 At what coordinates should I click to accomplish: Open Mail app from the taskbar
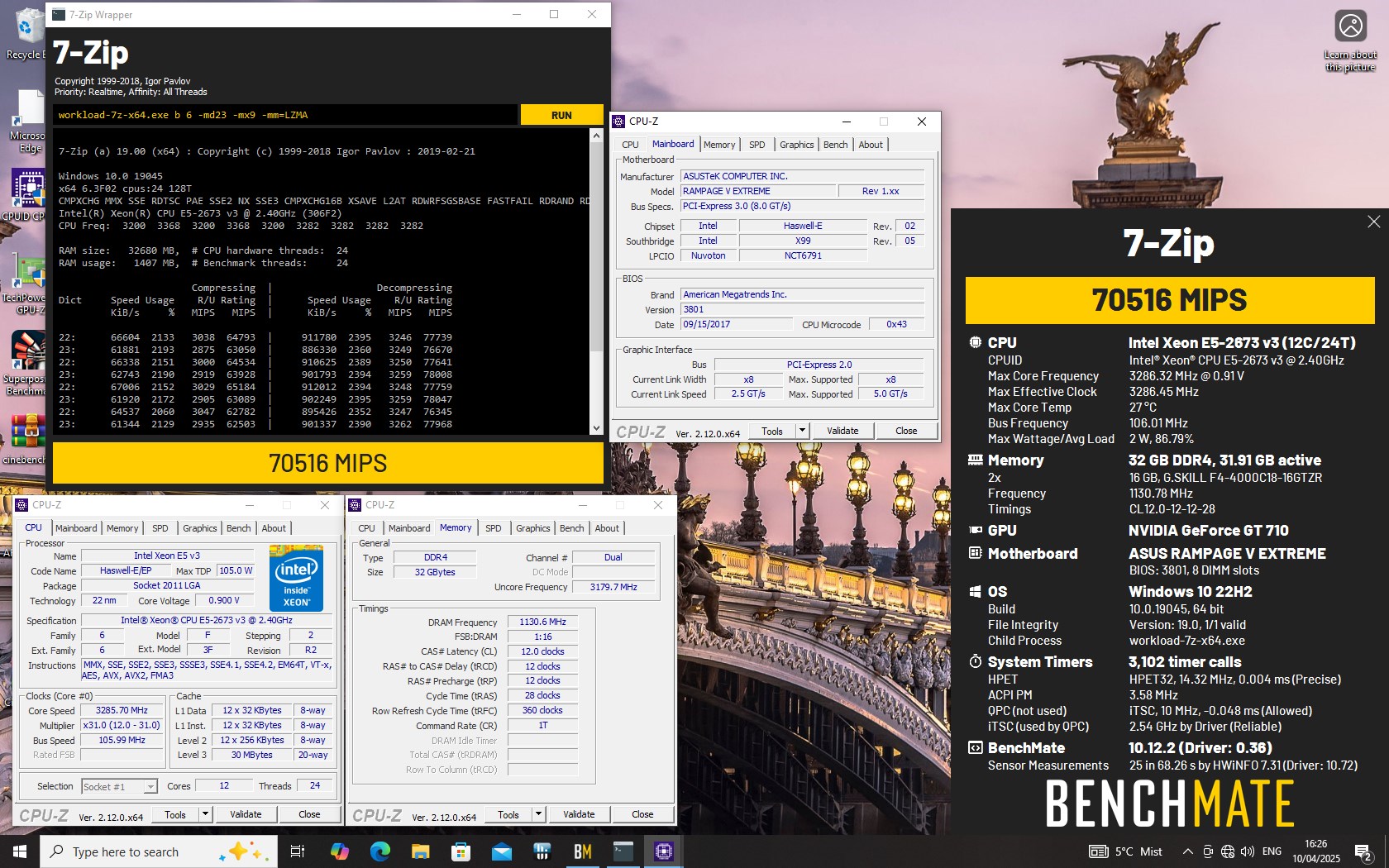point(502,851)
